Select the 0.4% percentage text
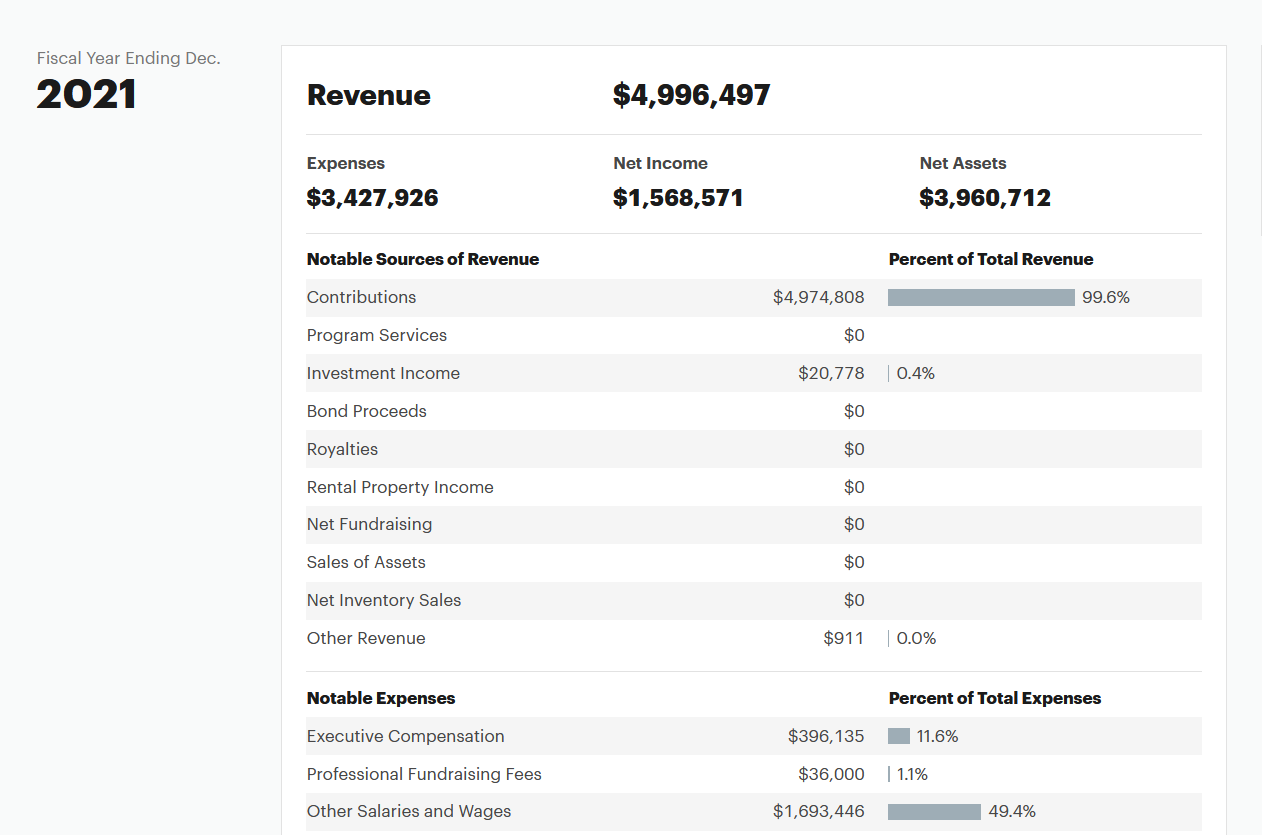The image size is (1262, 835). [x=916, y=373]
